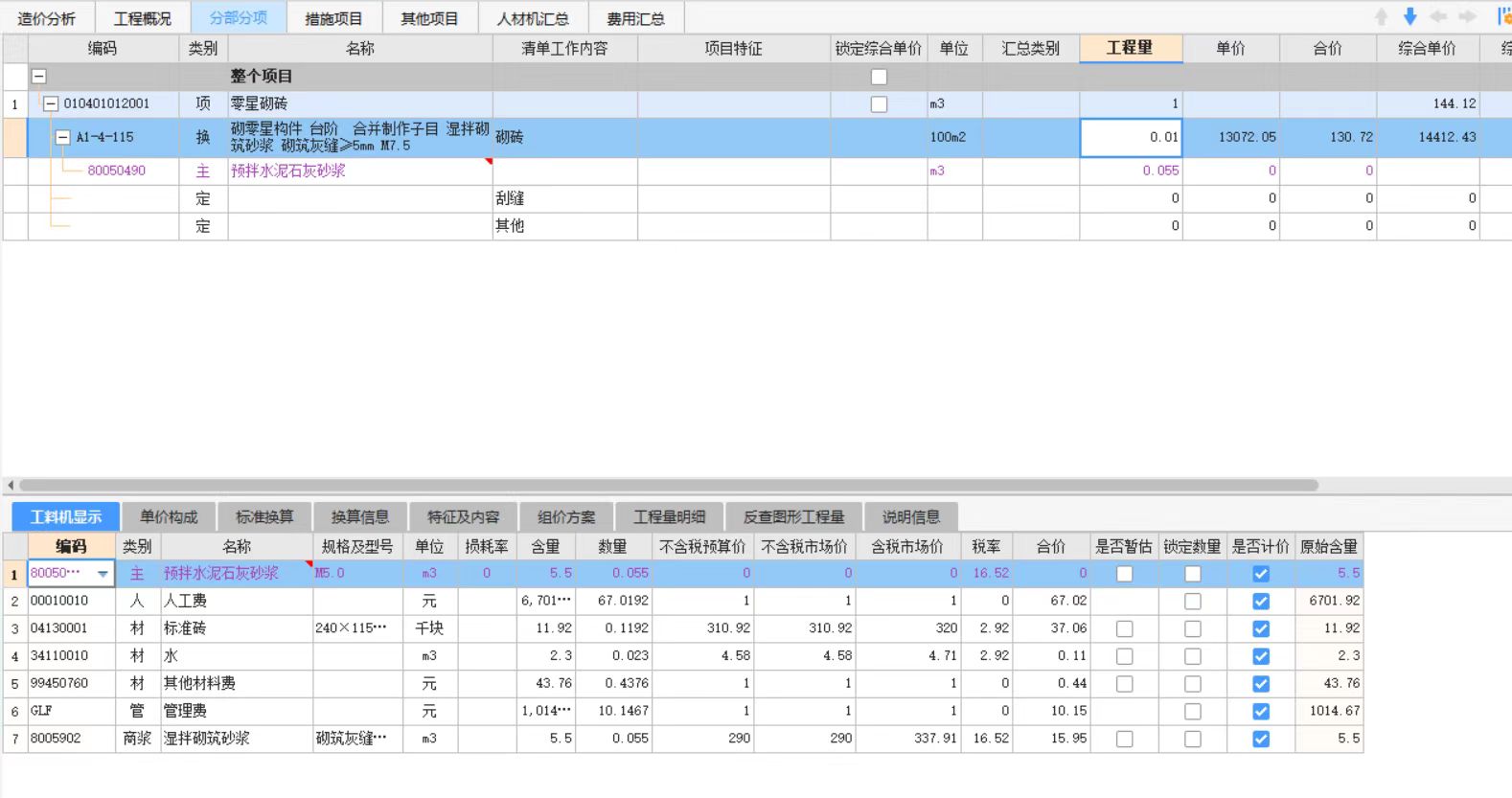The width and height of the screenshot is (1512, 798).
Task: Uncheck 是否计价 for 水 row
Action: pos(1261,656)
